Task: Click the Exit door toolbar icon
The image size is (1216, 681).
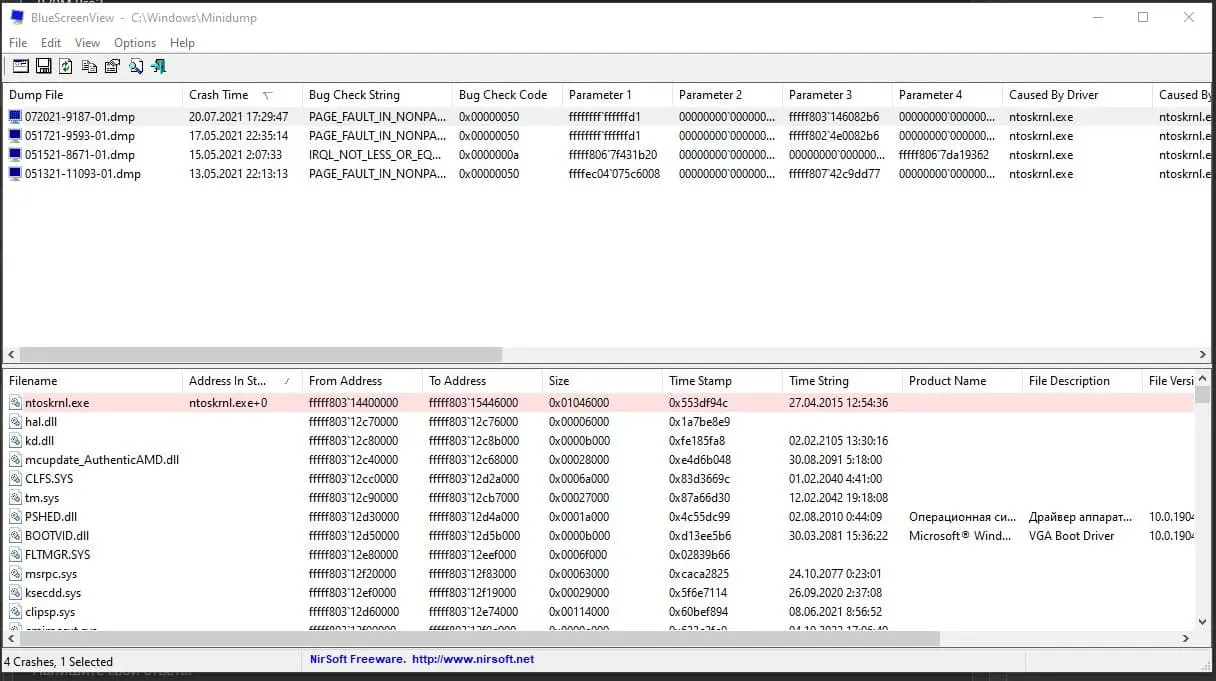Action: tap(159, 66)
